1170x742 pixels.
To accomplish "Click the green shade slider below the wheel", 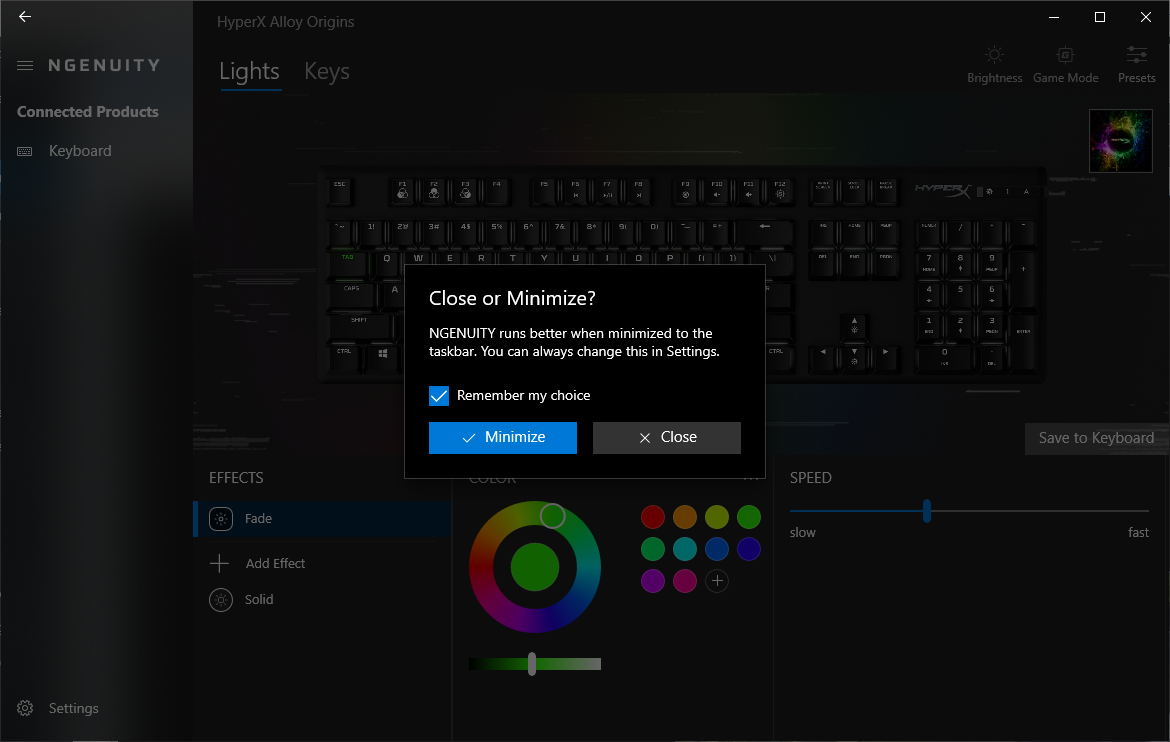I will click(x=535, y=664).
